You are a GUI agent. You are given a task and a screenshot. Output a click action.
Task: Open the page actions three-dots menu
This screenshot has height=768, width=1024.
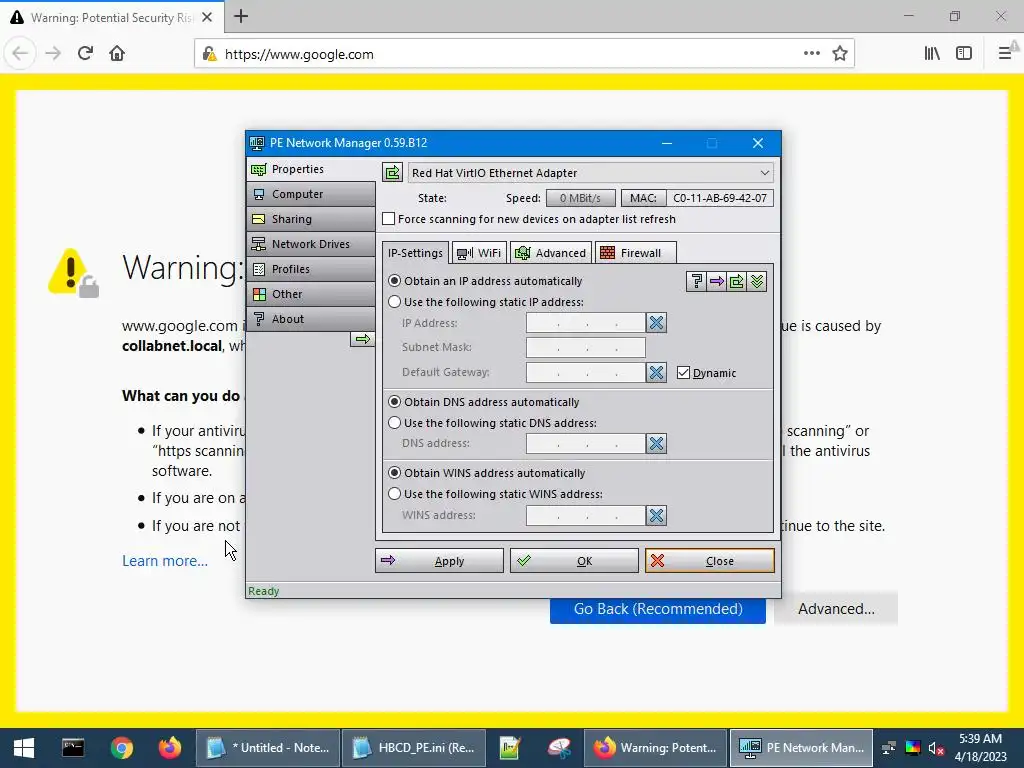click(x=812, y=54)
